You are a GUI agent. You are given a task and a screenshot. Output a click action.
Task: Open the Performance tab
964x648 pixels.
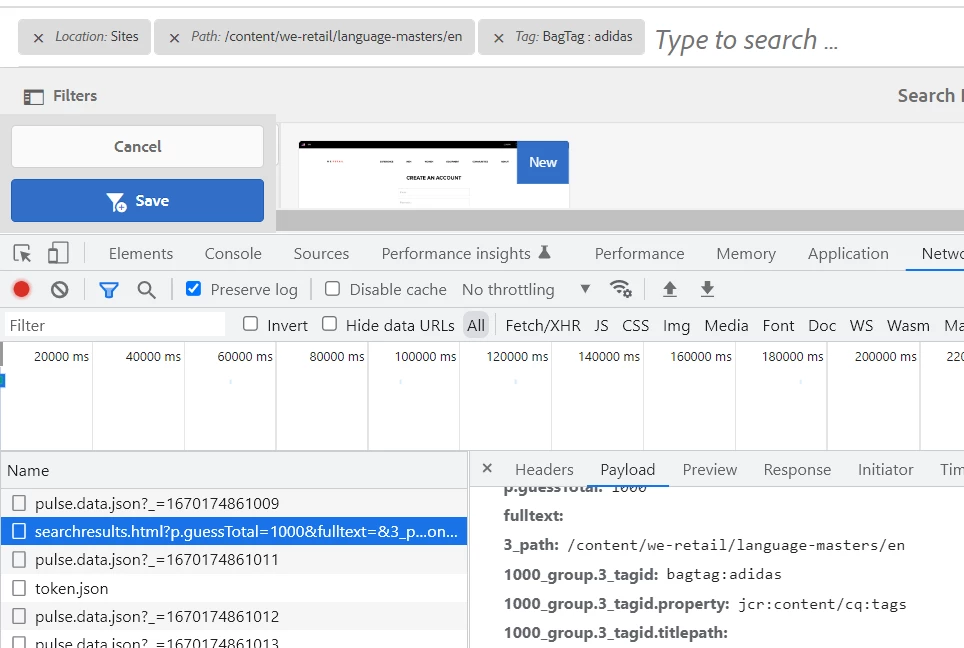pyautogui.click(x=639, y=253)
